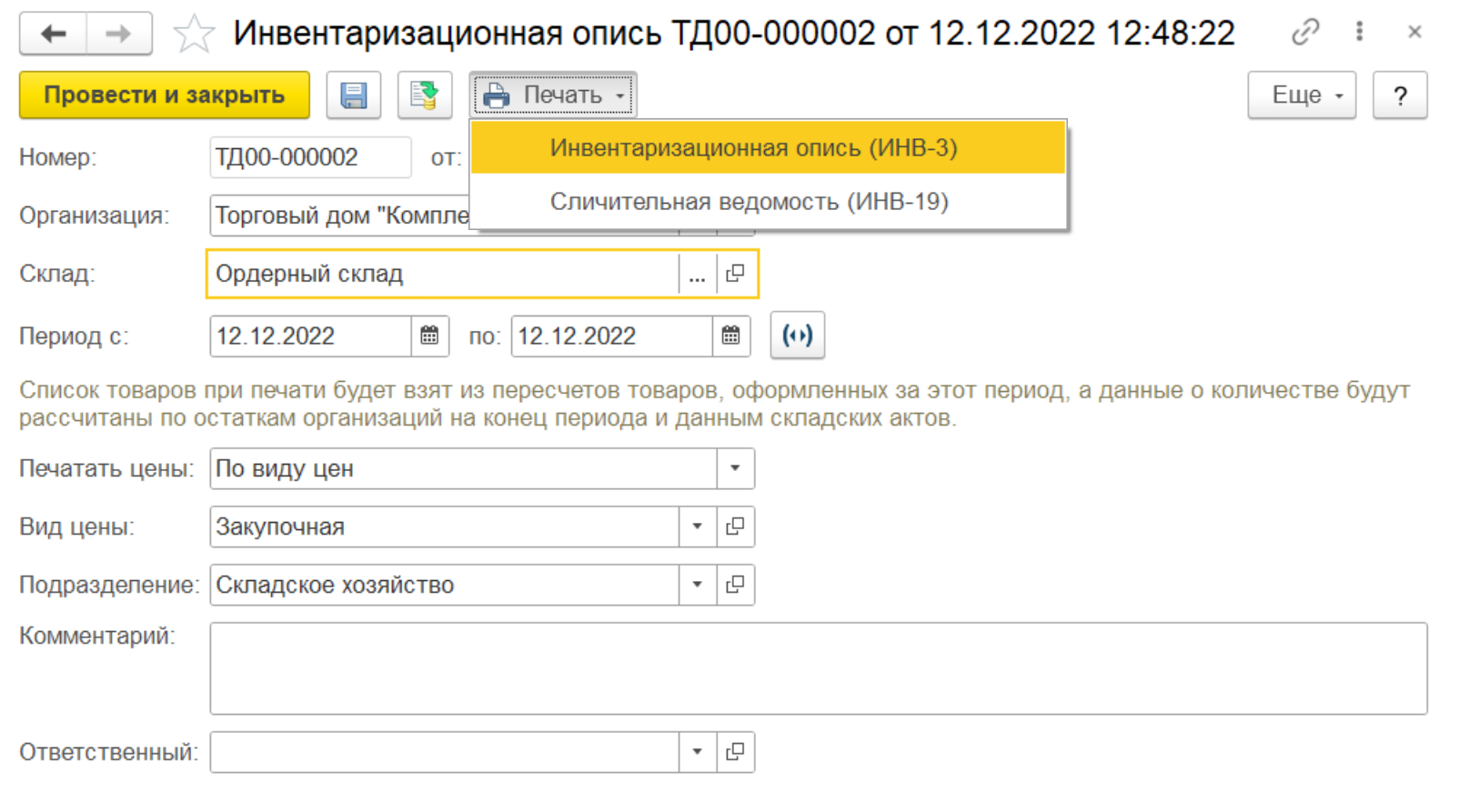Click the back navigation arrow
The image size is (1459, 812).
(54, 35)
